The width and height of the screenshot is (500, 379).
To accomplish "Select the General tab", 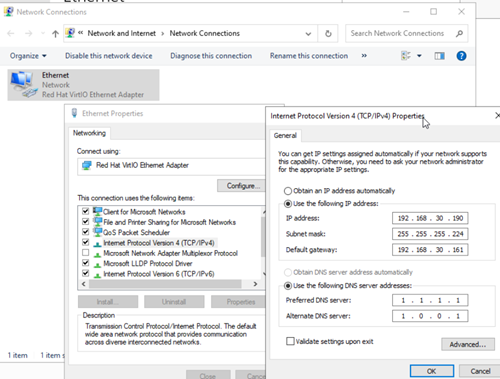I will point(285,135).
